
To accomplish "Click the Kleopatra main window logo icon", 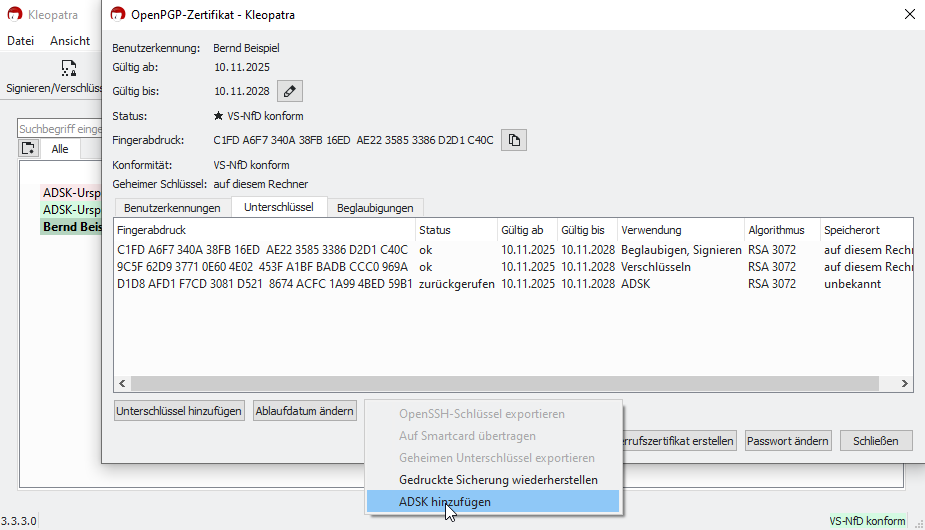I will click(15, 14).
